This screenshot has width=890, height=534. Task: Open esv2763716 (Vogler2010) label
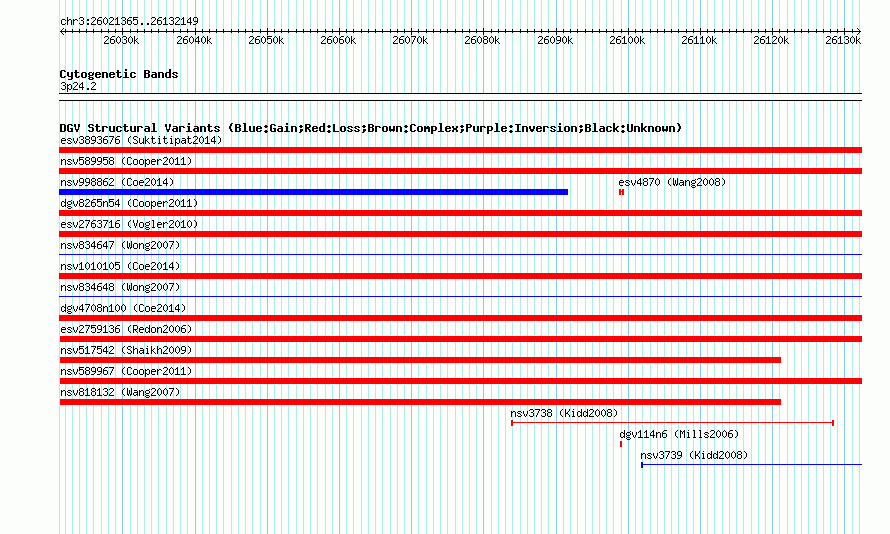(129, 224)
